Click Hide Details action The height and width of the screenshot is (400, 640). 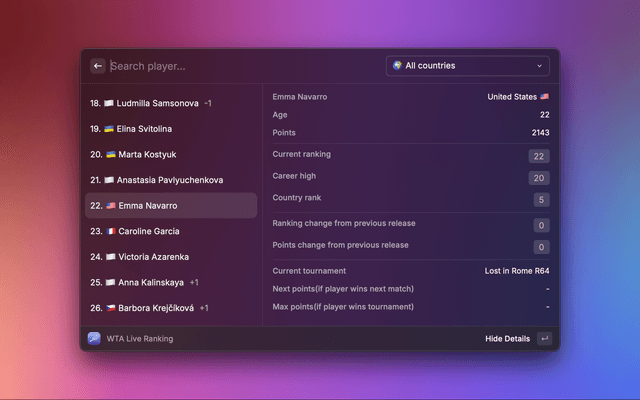coord(507,338)
